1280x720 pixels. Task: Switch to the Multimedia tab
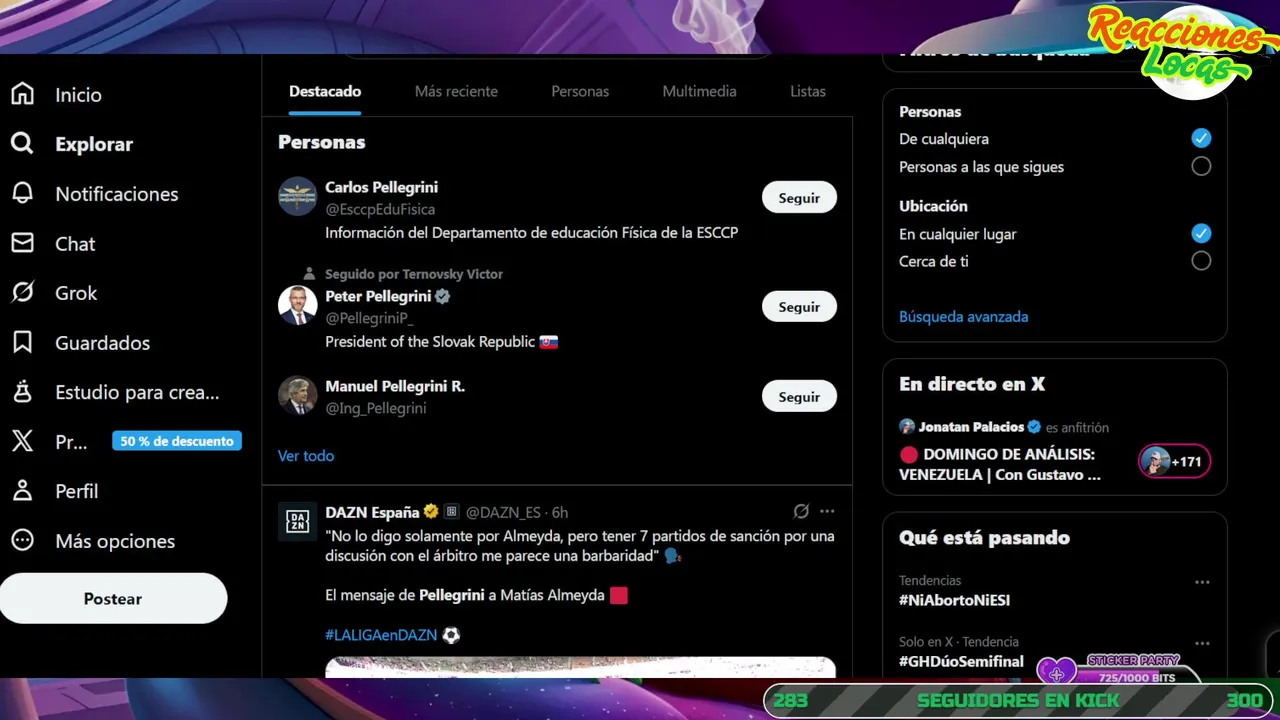(699, 91)
